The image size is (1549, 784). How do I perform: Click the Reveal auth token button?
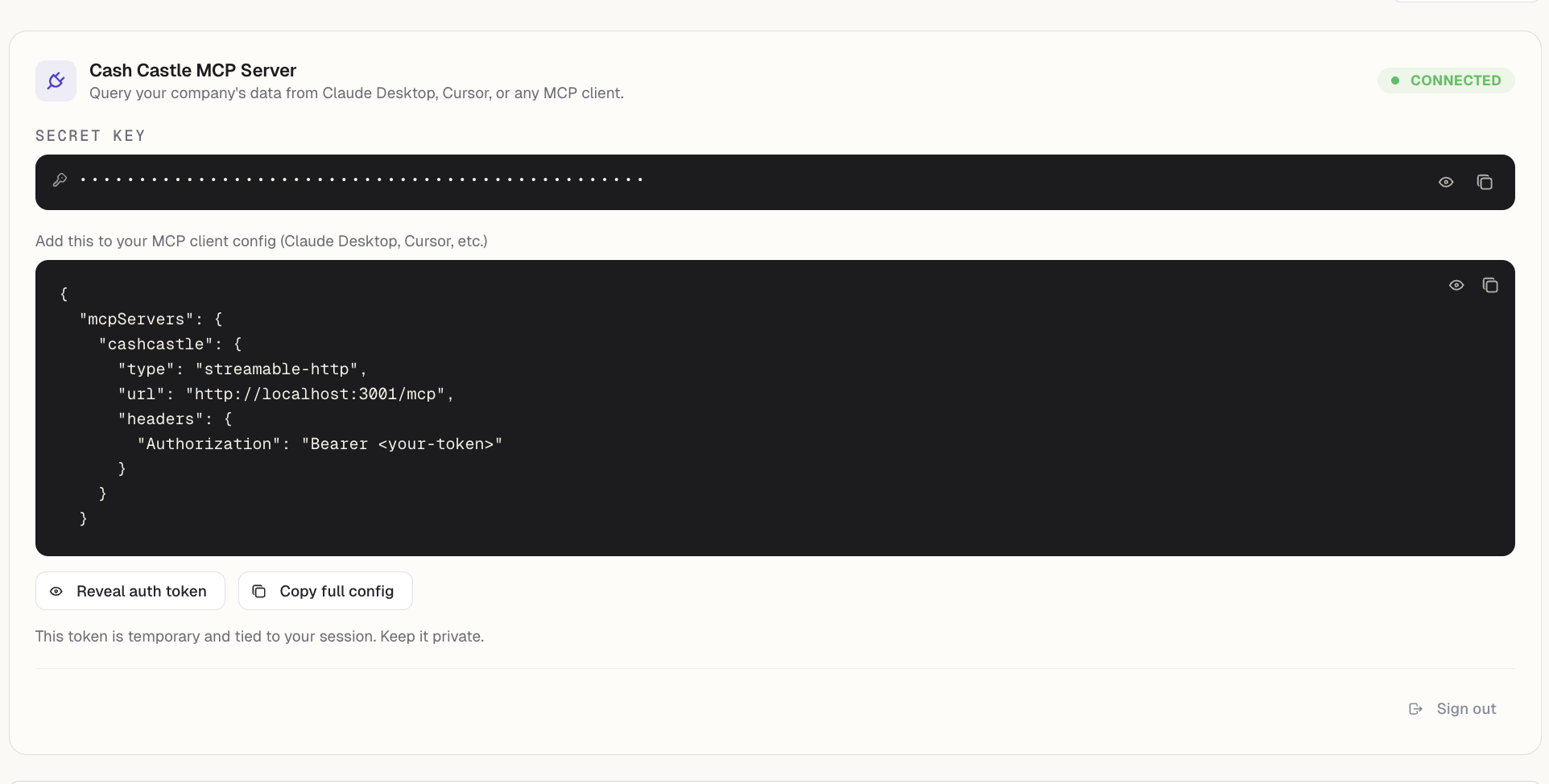[x=130, y=591]
